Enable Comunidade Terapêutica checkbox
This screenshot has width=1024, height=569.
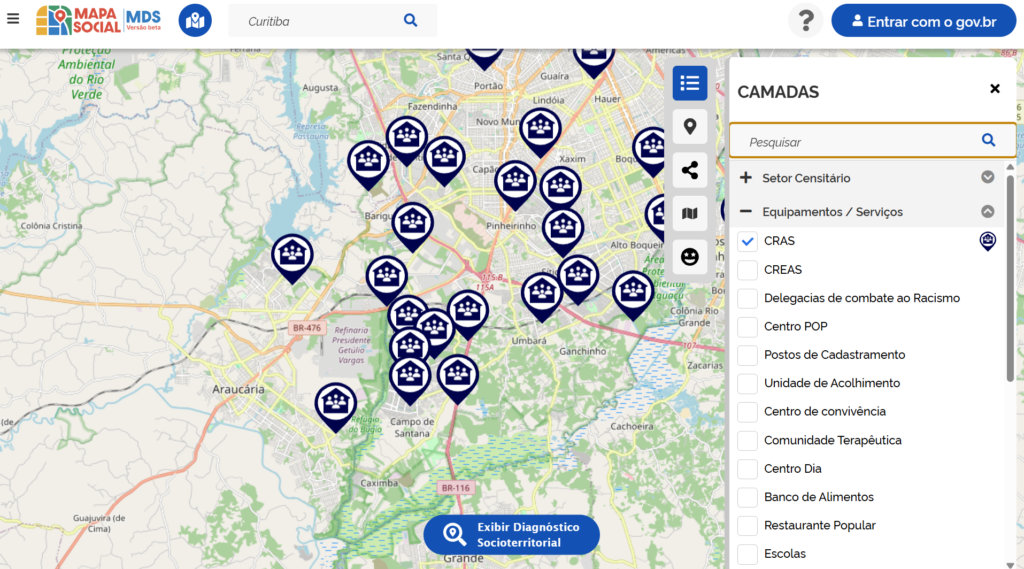[747, 440]
